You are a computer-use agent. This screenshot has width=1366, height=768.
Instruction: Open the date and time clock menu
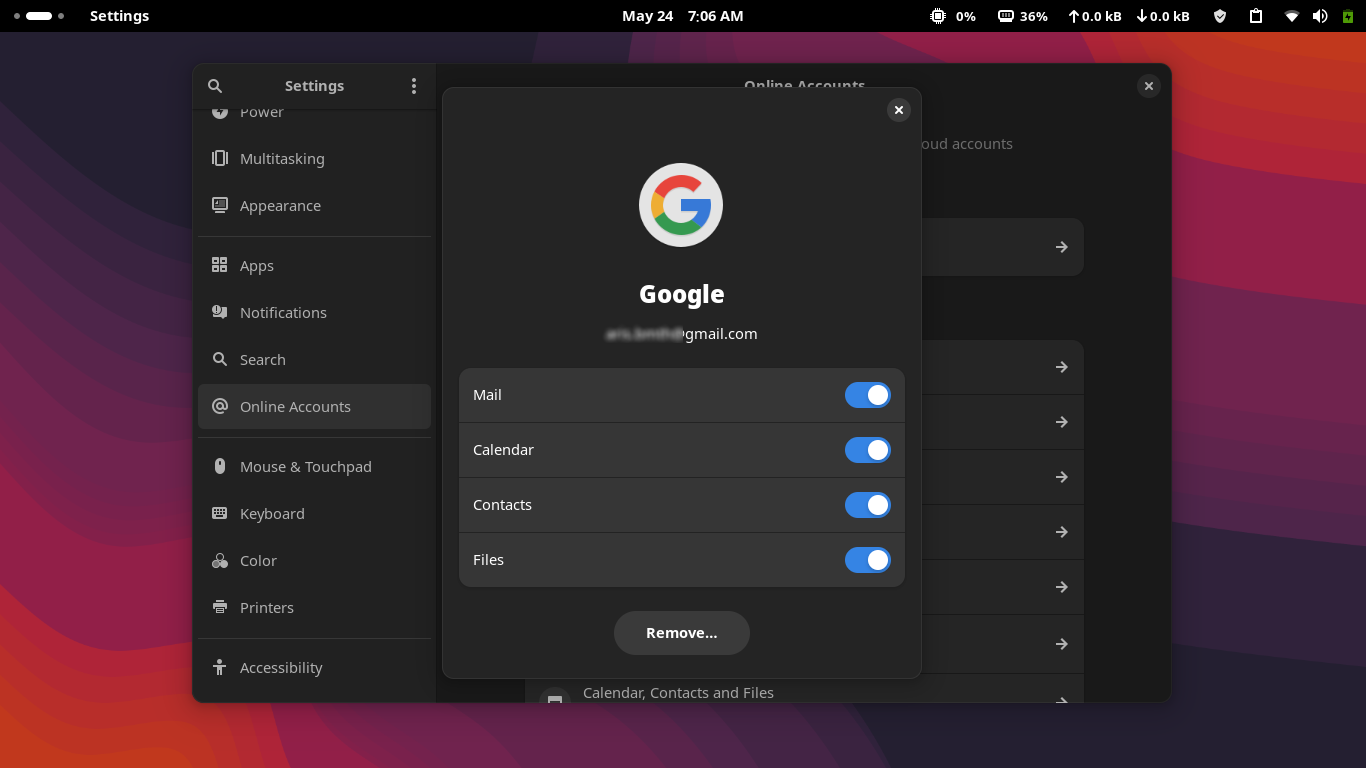tap(682, 16)
